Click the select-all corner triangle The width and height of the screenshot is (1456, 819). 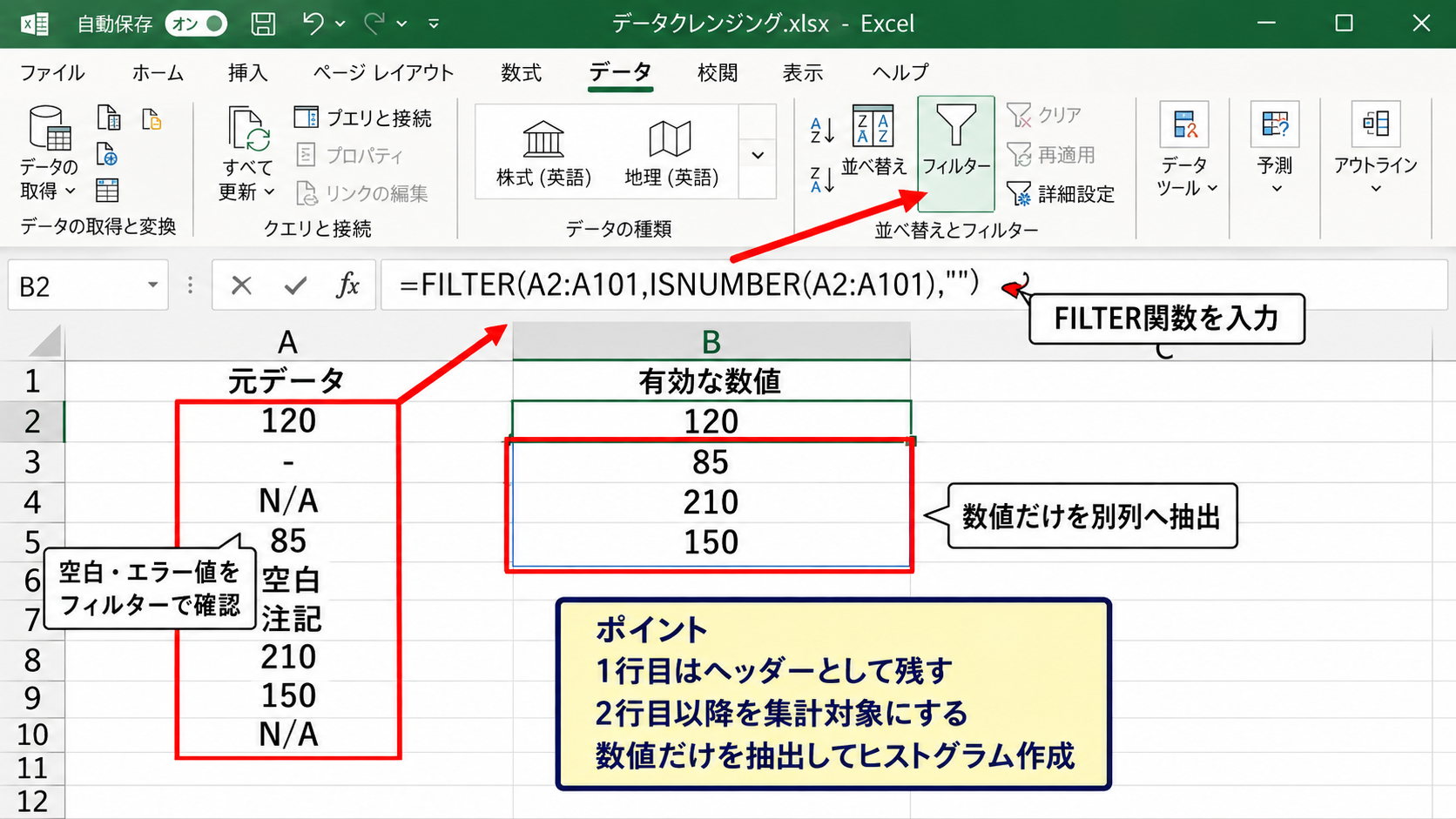point(45,341)
